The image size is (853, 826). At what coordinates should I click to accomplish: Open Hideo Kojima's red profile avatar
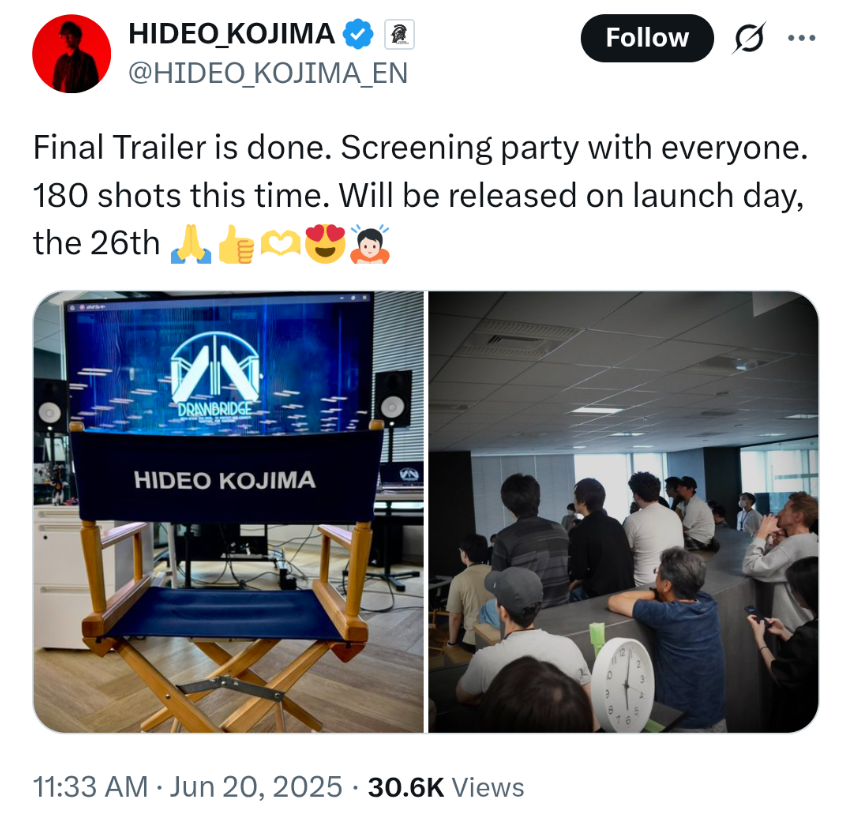click(x=71, y=53)
